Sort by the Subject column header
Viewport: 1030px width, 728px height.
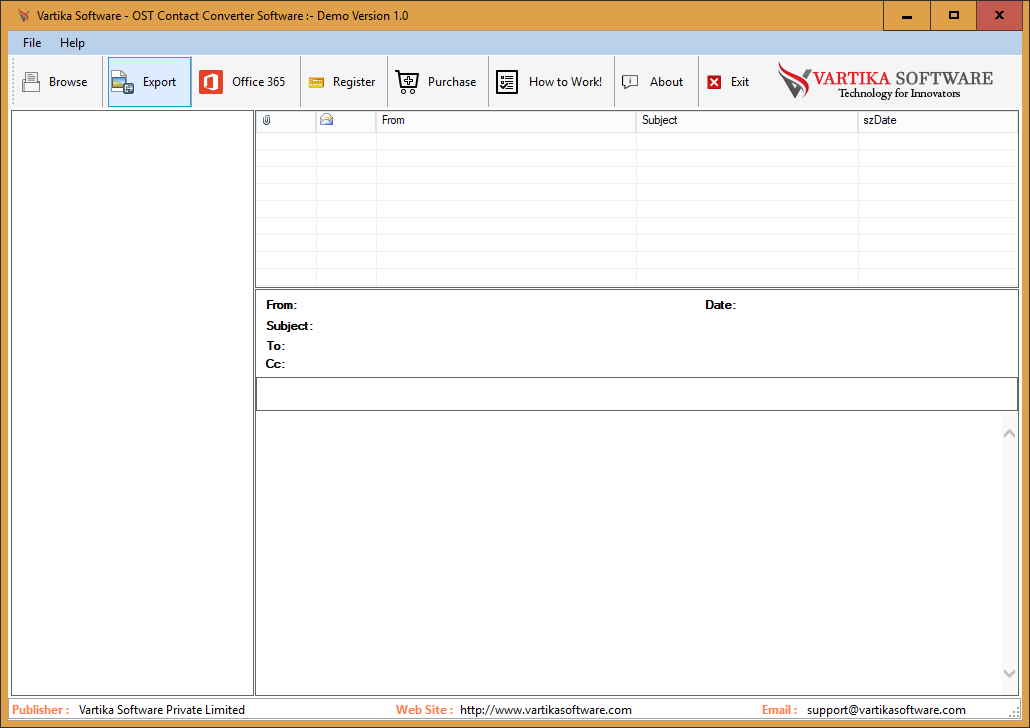(x=747, y=120)
